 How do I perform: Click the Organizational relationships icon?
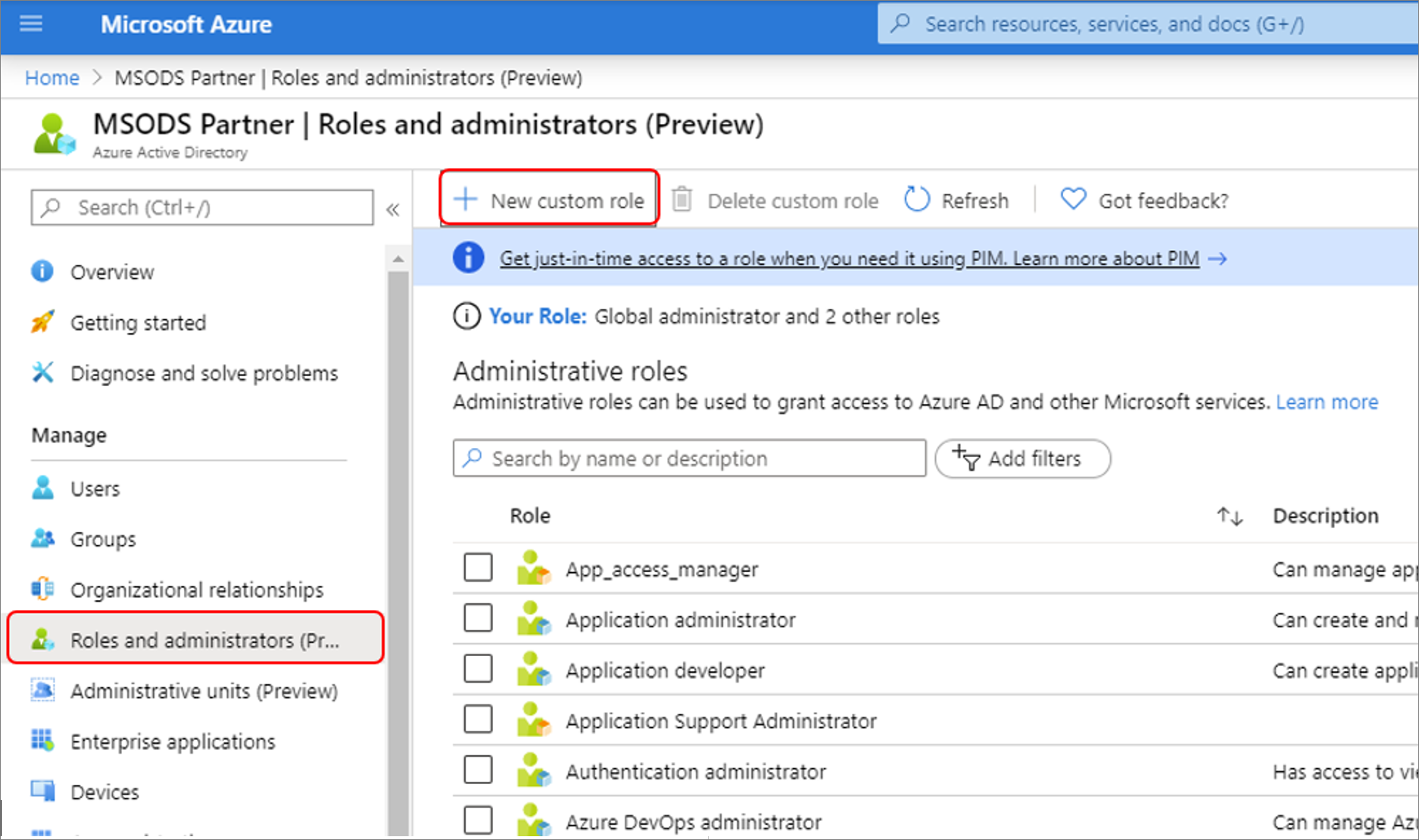pos(42,589)
